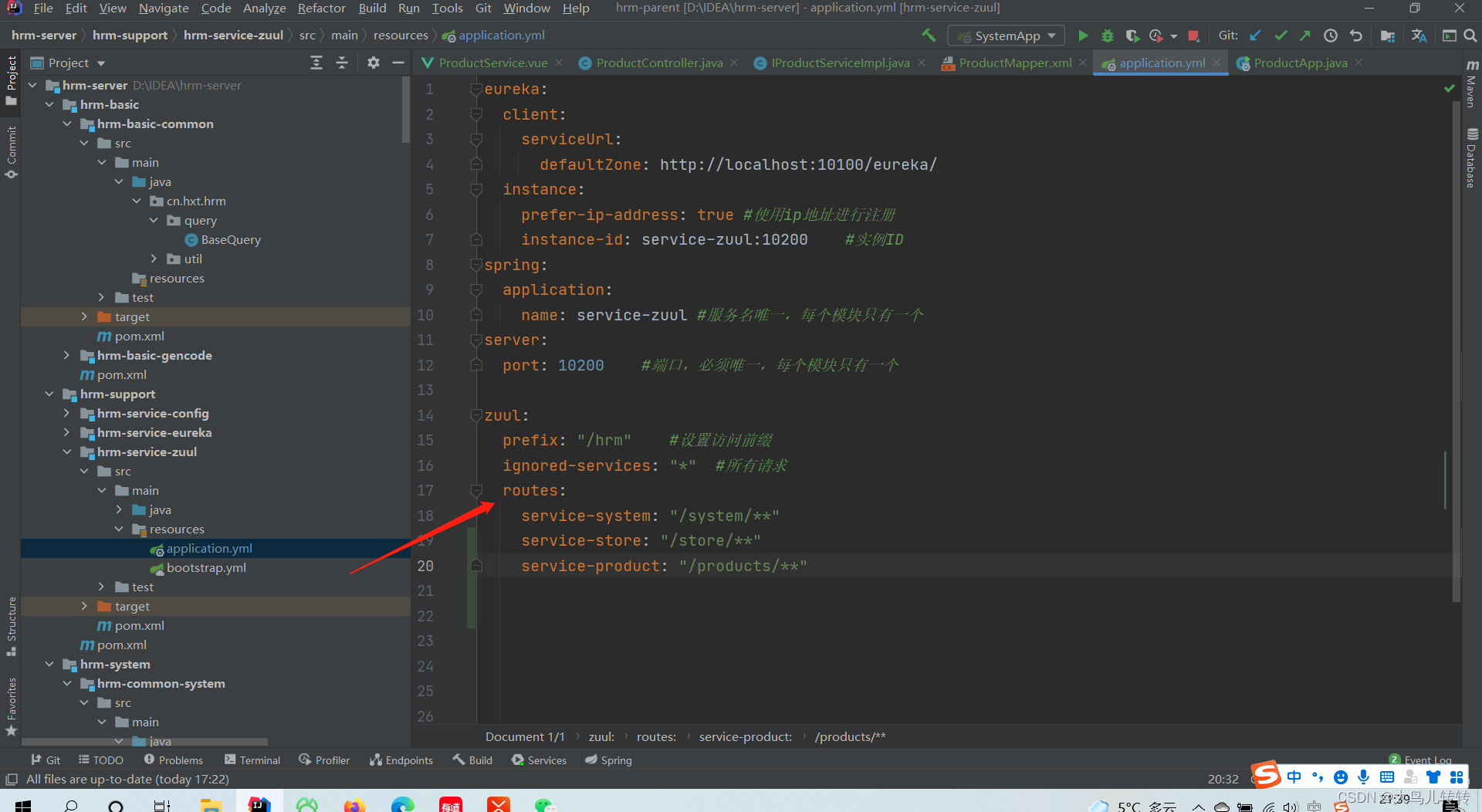Start debugging with the bug icon
The height and width of the screenshot is (812, 1482).
[x=1108, y=36]
